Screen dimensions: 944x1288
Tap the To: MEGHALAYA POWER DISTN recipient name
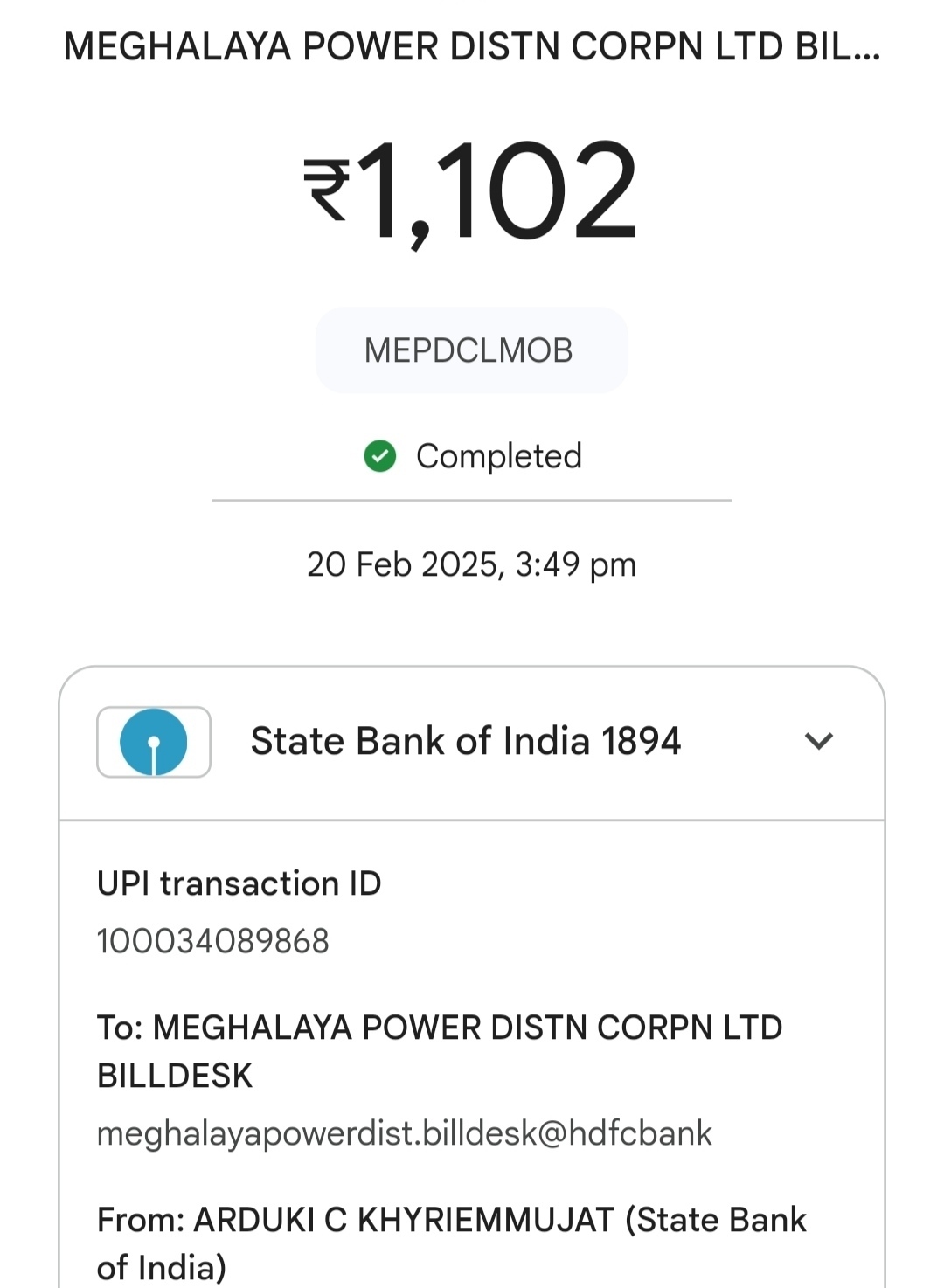pyautogui.click(x=440, y=1028)
